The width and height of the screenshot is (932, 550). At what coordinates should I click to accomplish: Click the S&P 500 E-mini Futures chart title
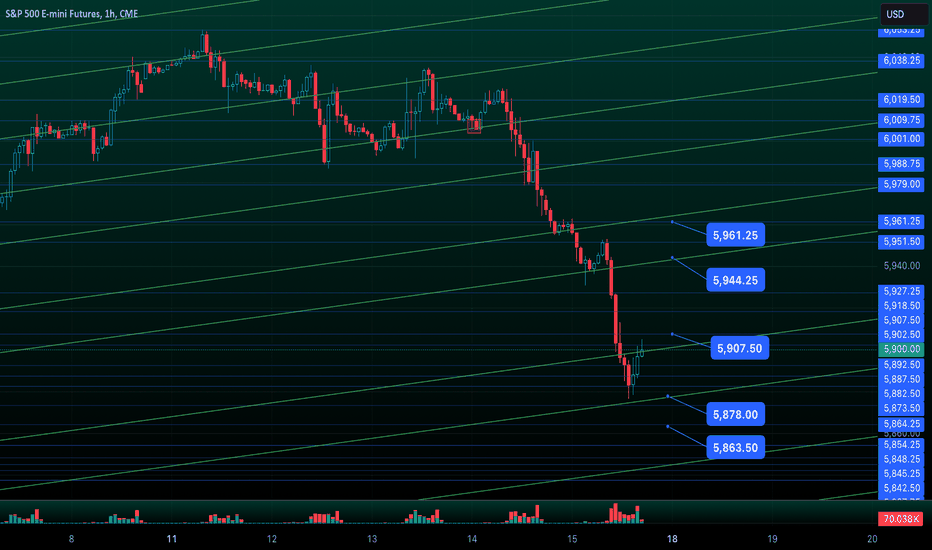point(71,14)
